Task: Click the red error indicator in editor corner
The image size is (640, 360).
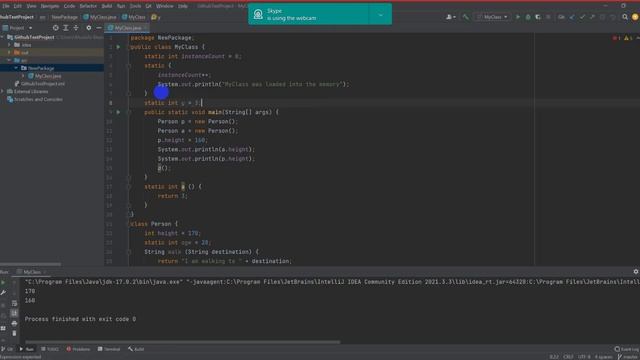Action: pos(616,38)
